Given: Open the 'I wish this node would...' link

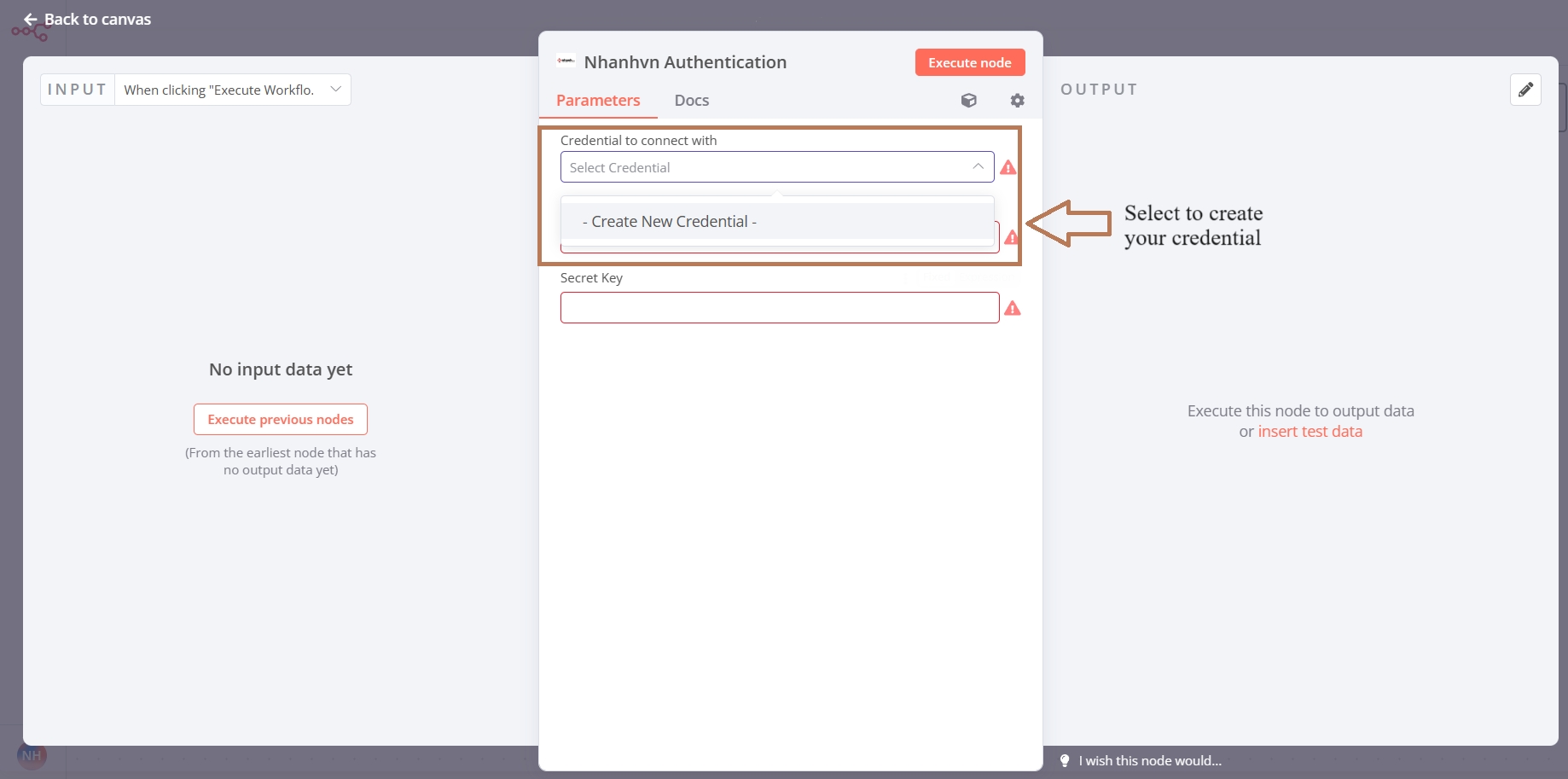Looking at the screenshot, I should 1149,760.
